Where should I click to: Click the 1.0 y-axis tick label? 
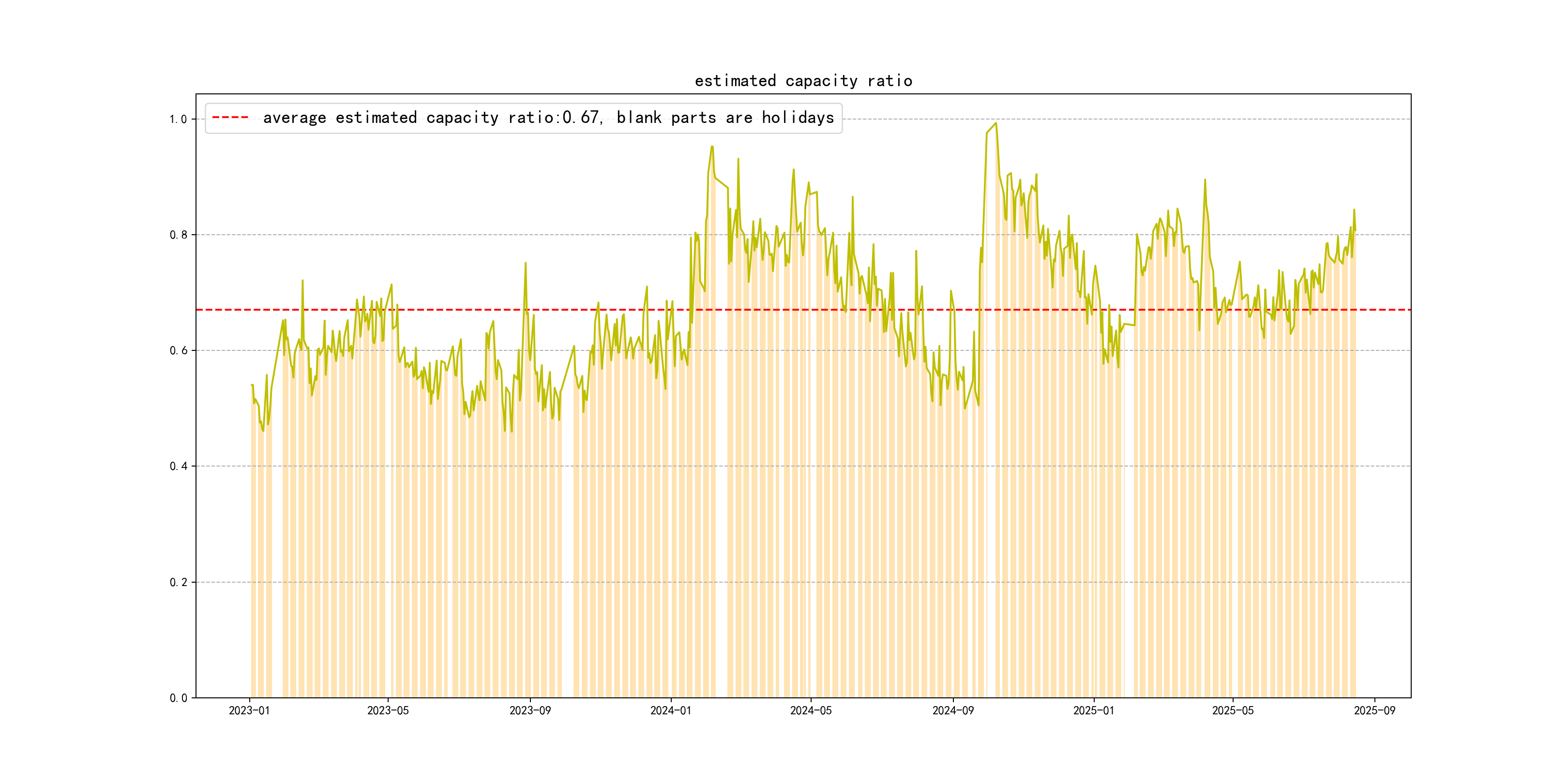tap(178, 120)
